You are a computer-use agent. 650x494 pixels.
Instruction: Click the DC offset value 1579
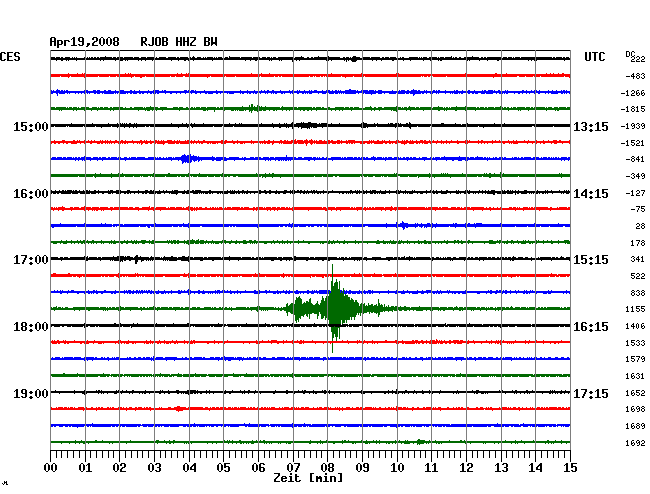click(635, 359)
